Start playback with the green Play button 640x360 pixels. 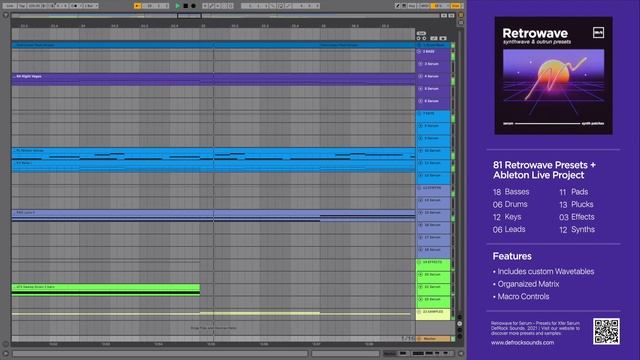178,6
